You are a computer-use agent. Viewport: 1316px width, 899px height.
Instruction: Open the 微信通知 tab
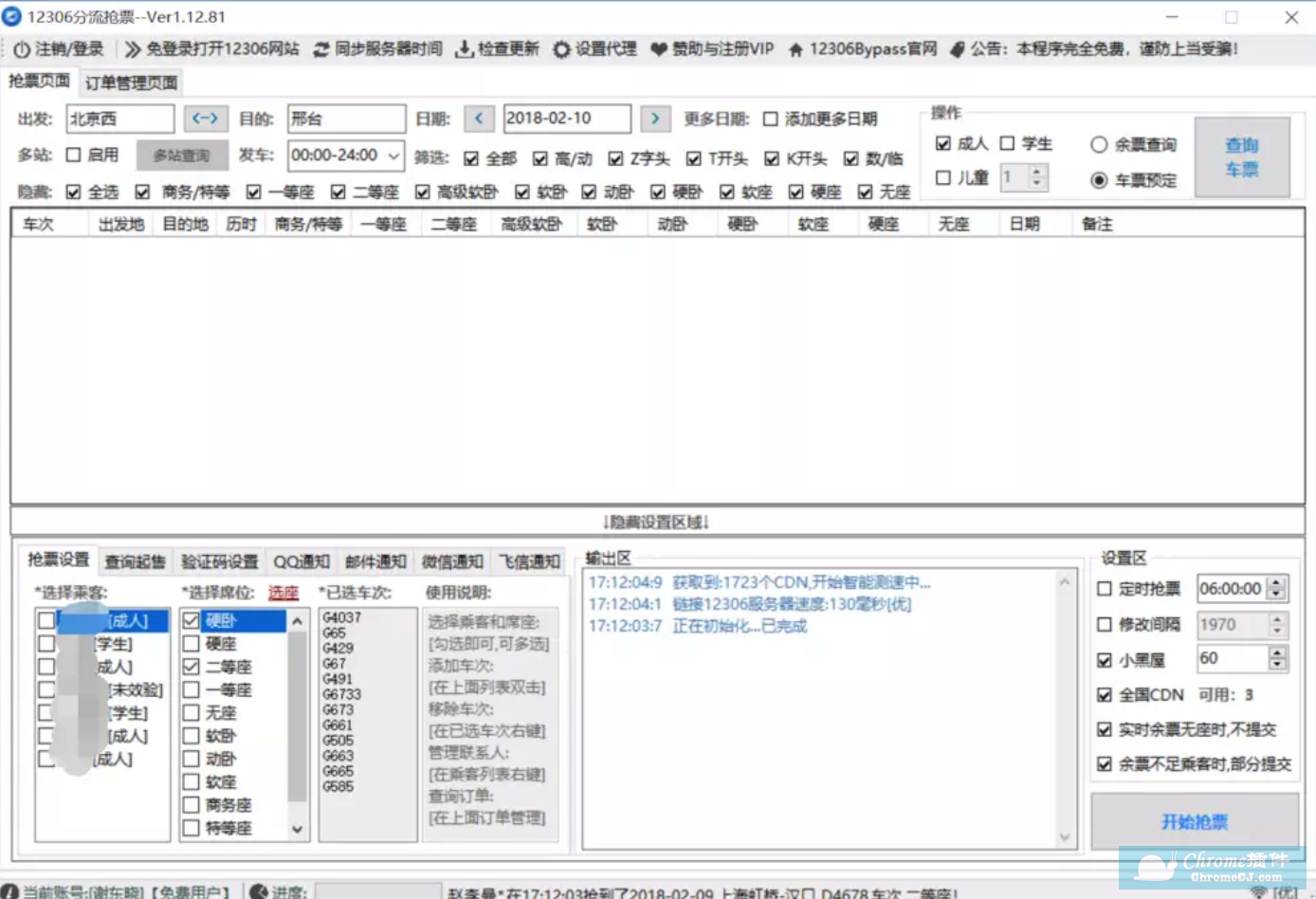point(452,561)
